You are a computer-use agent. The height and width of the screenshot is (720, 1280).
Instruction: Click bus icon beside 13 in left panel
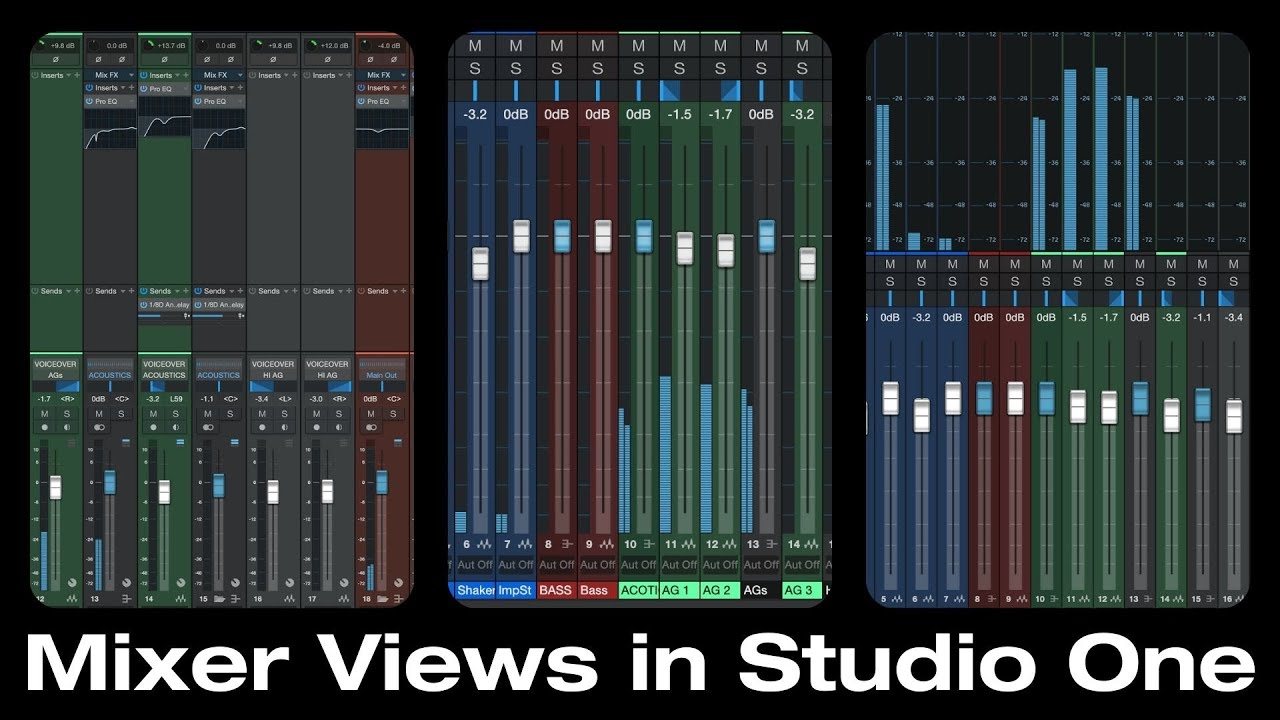pos(126,599)
